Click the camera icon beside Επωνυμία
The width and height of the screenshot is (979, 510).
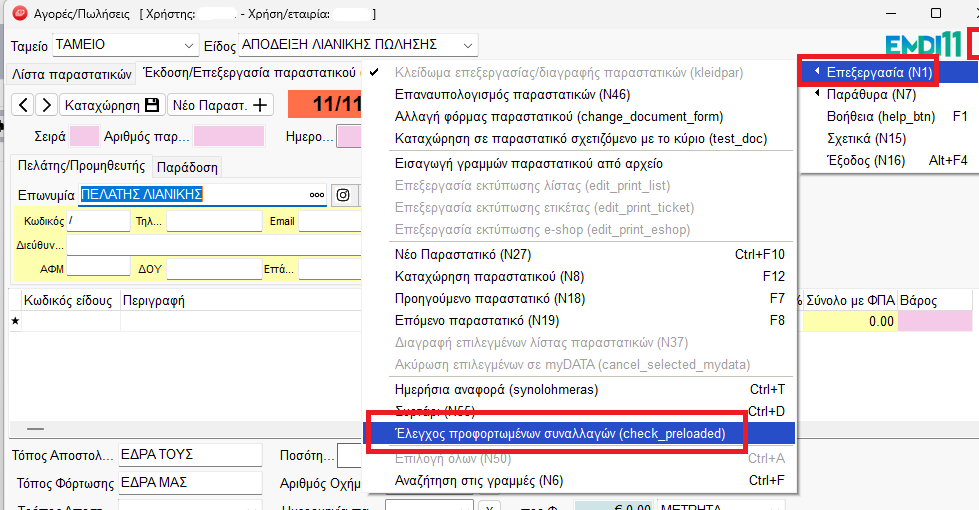coord(342,195)
